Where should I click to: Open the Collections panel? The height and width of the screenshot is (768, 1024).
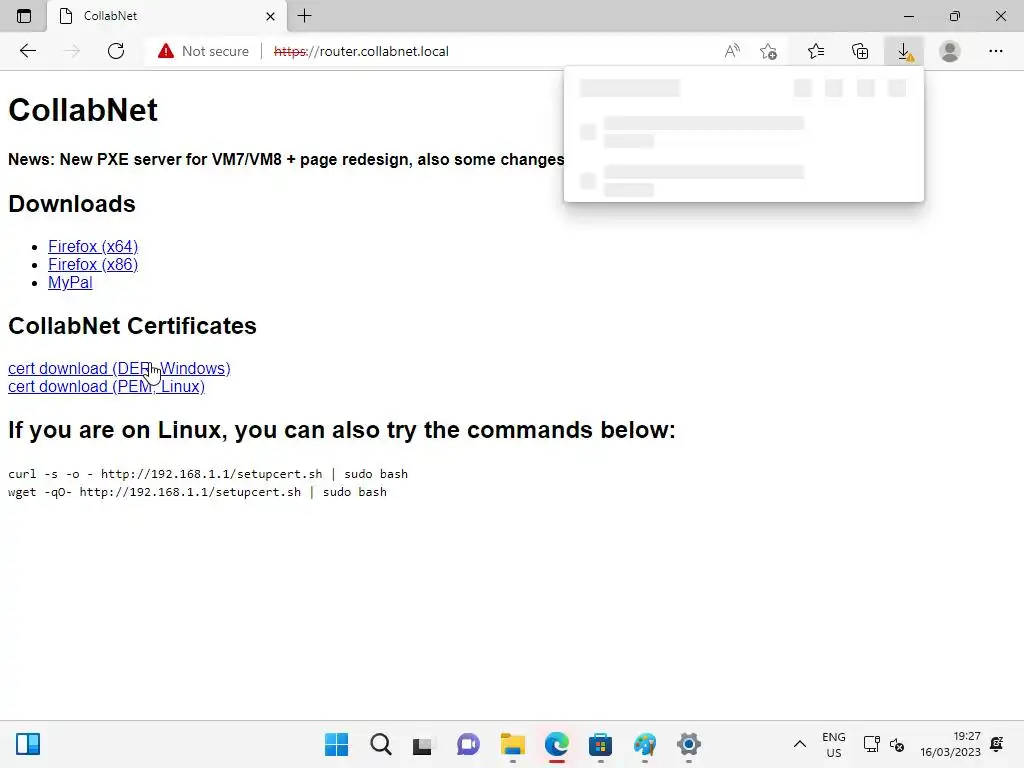tap(860, 51)
